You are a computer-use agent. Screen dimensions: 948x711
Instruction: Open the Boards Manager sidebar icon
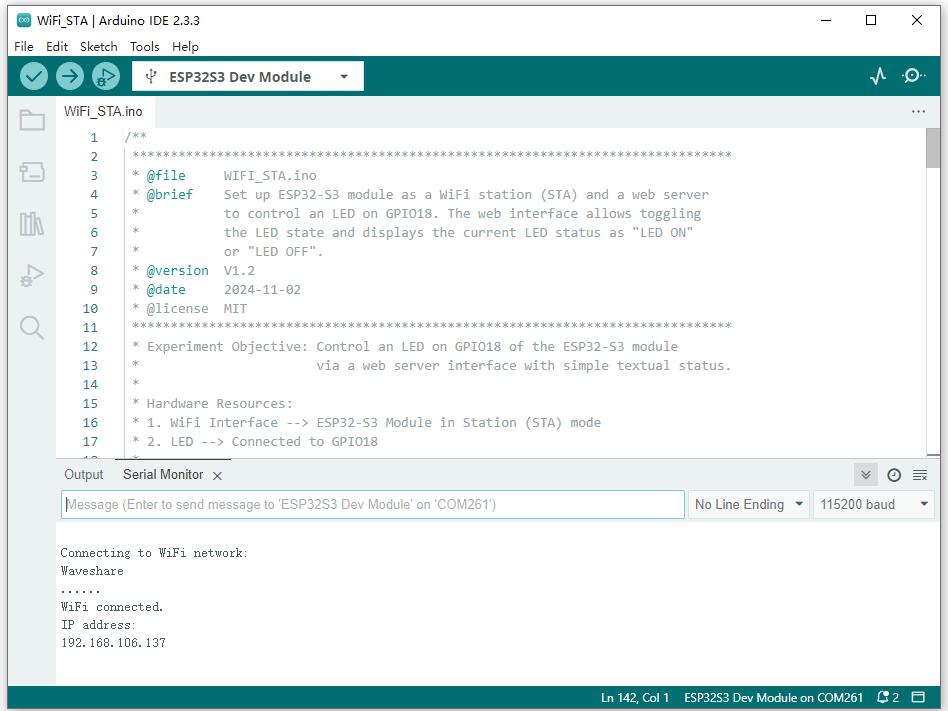32,172
